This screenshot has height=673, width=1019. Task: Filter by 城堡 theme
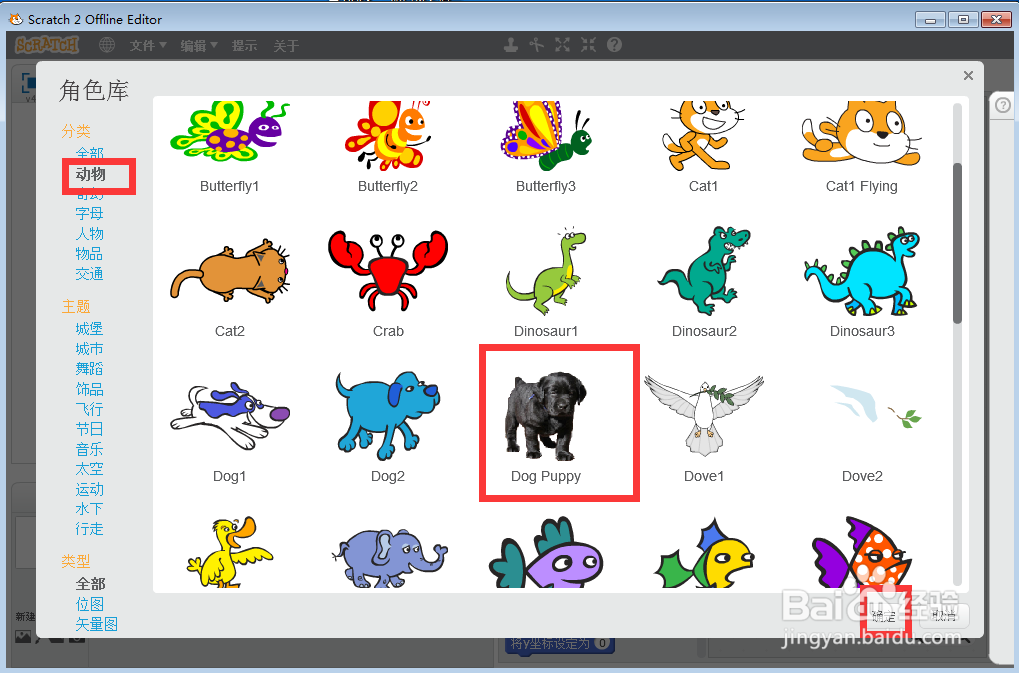90,329
